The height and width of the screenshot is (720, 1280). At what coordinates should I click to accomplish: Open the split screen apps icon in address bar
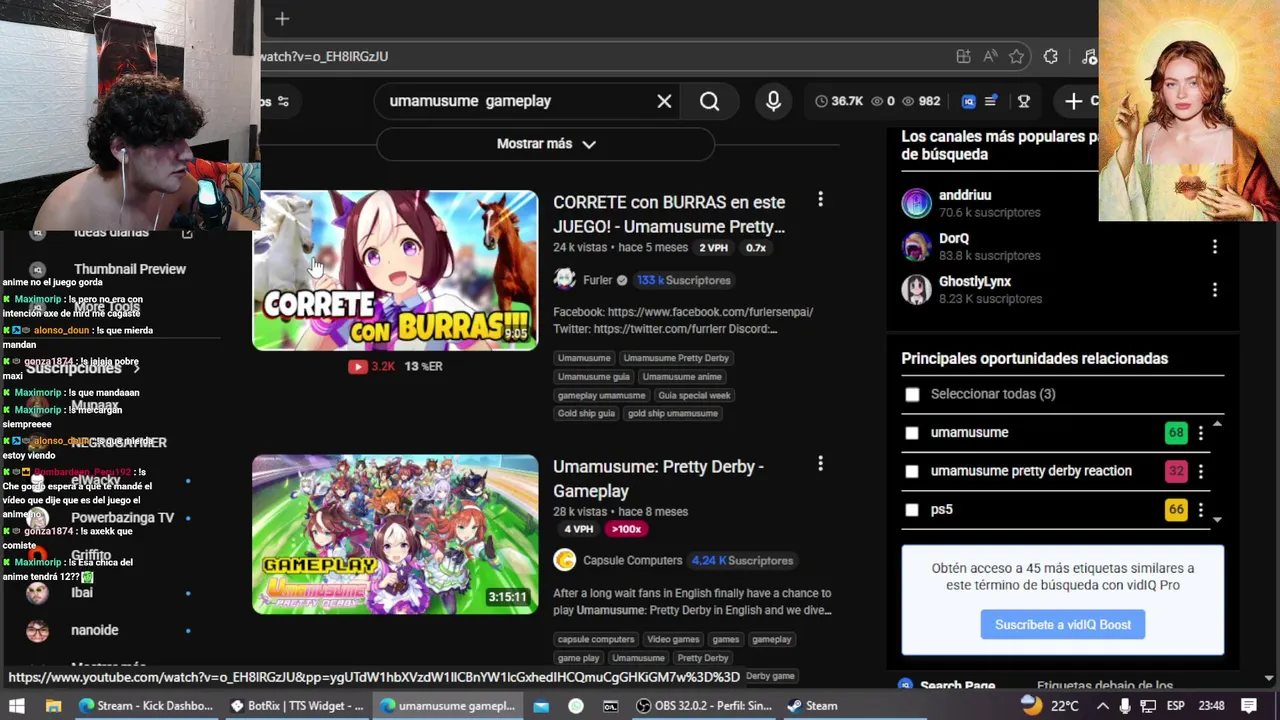coord(963,57)
